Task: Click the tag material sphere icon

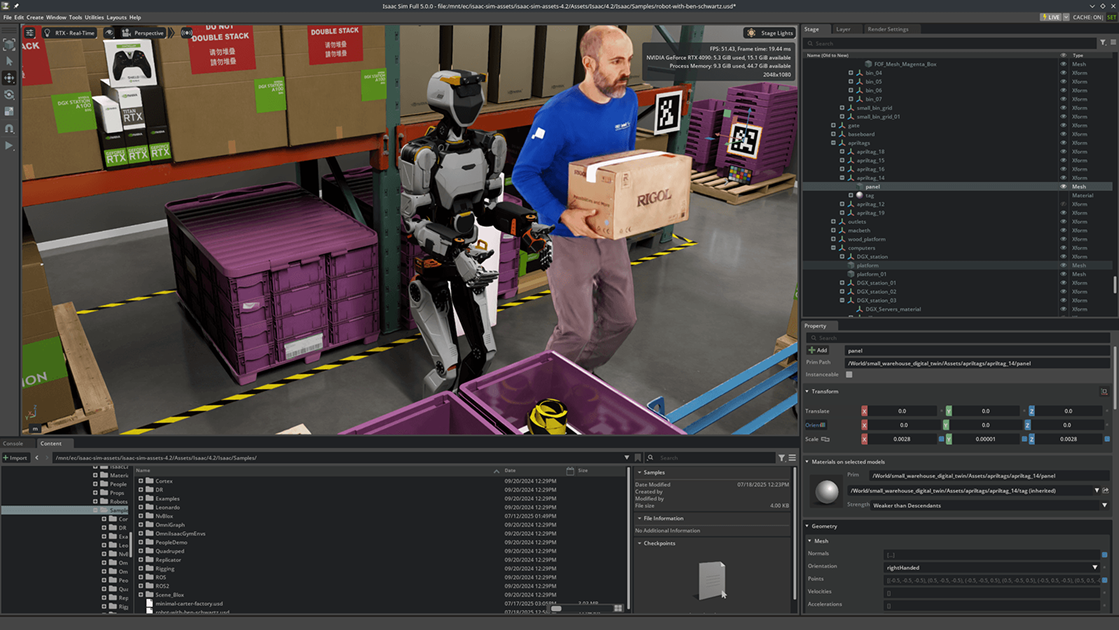Action: tap(859, 195)
